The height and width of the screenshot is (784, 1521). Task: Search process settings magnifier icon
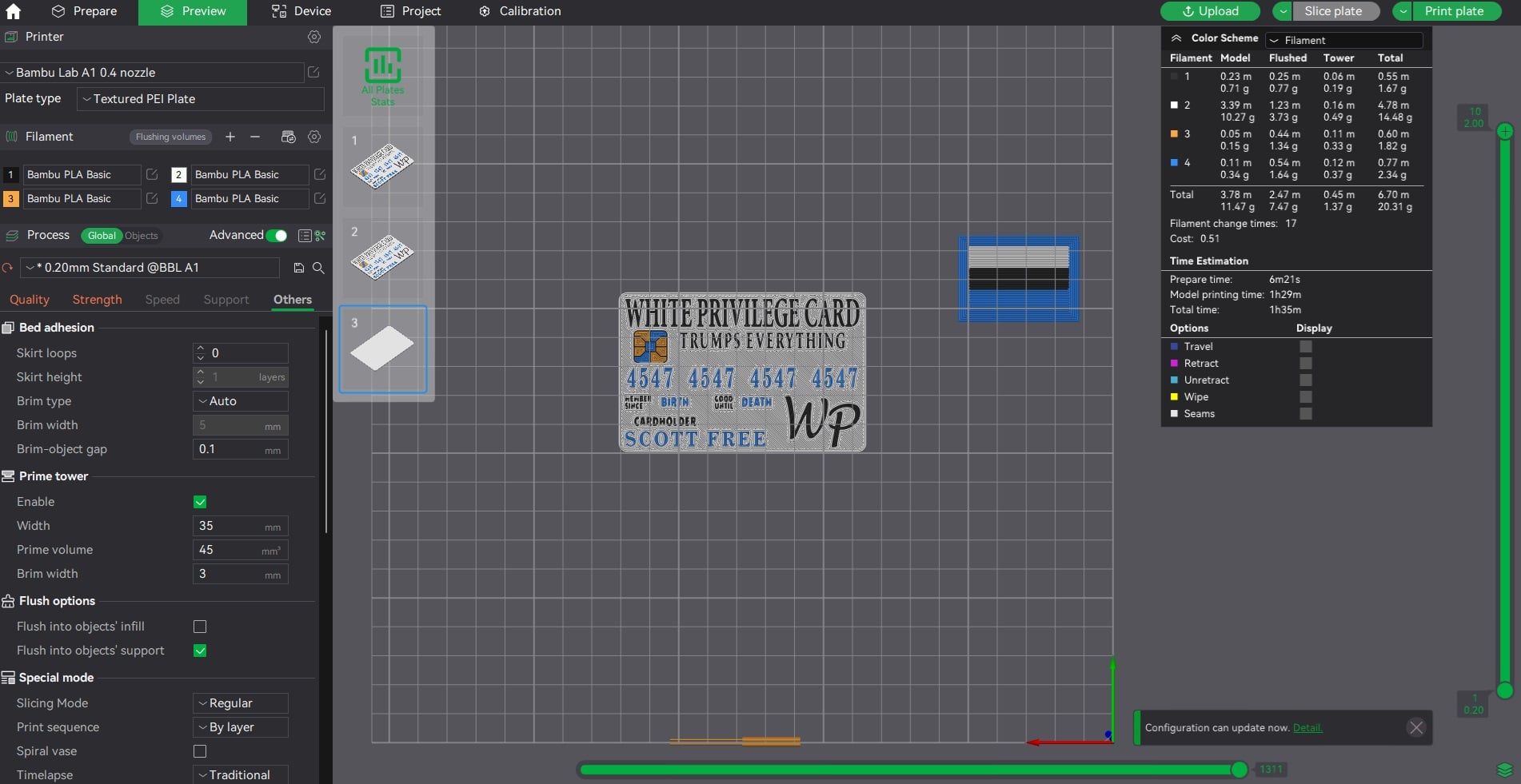pos(318,268)
